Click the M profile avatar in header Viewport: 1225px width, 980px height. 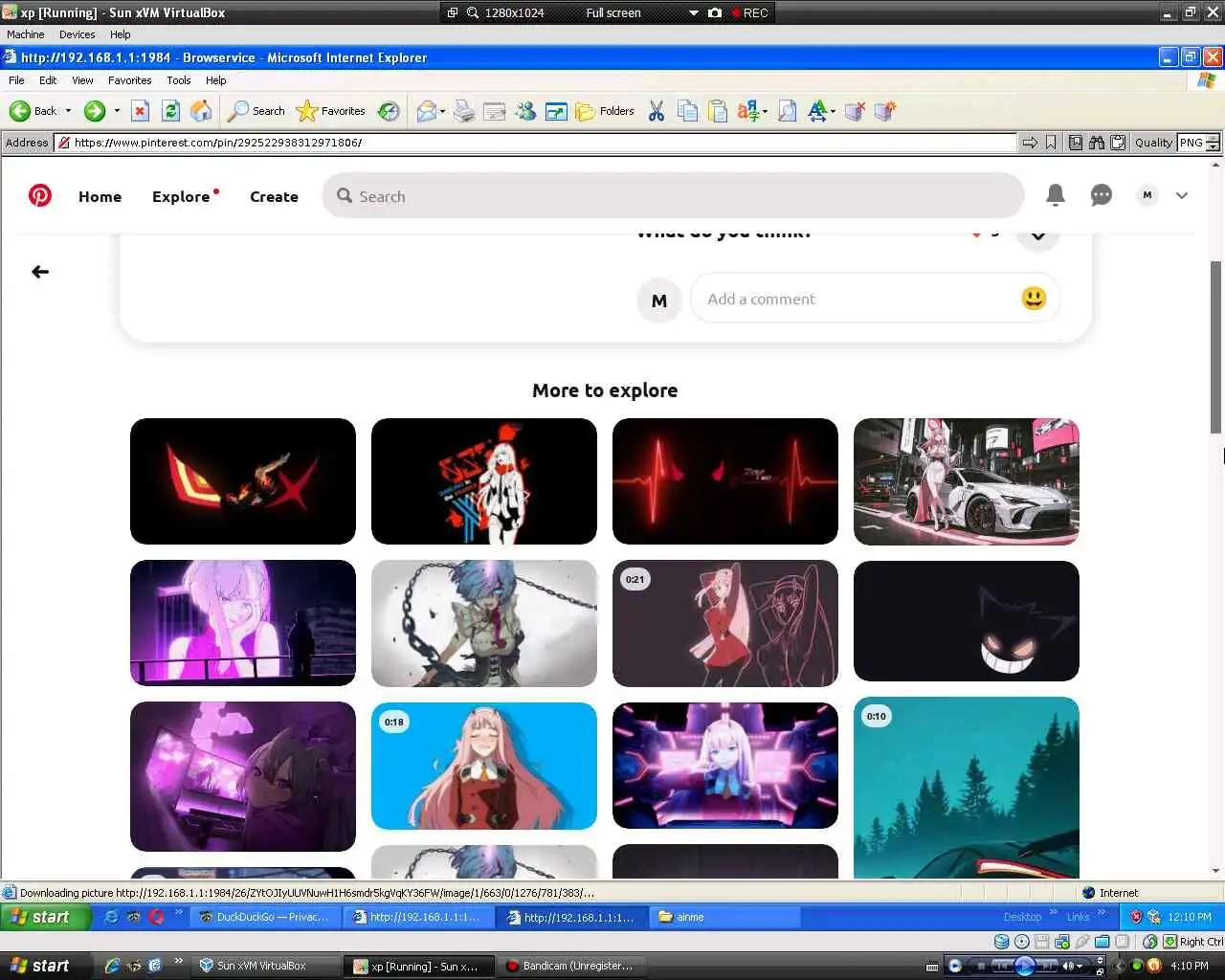[x=1147, y=195]
